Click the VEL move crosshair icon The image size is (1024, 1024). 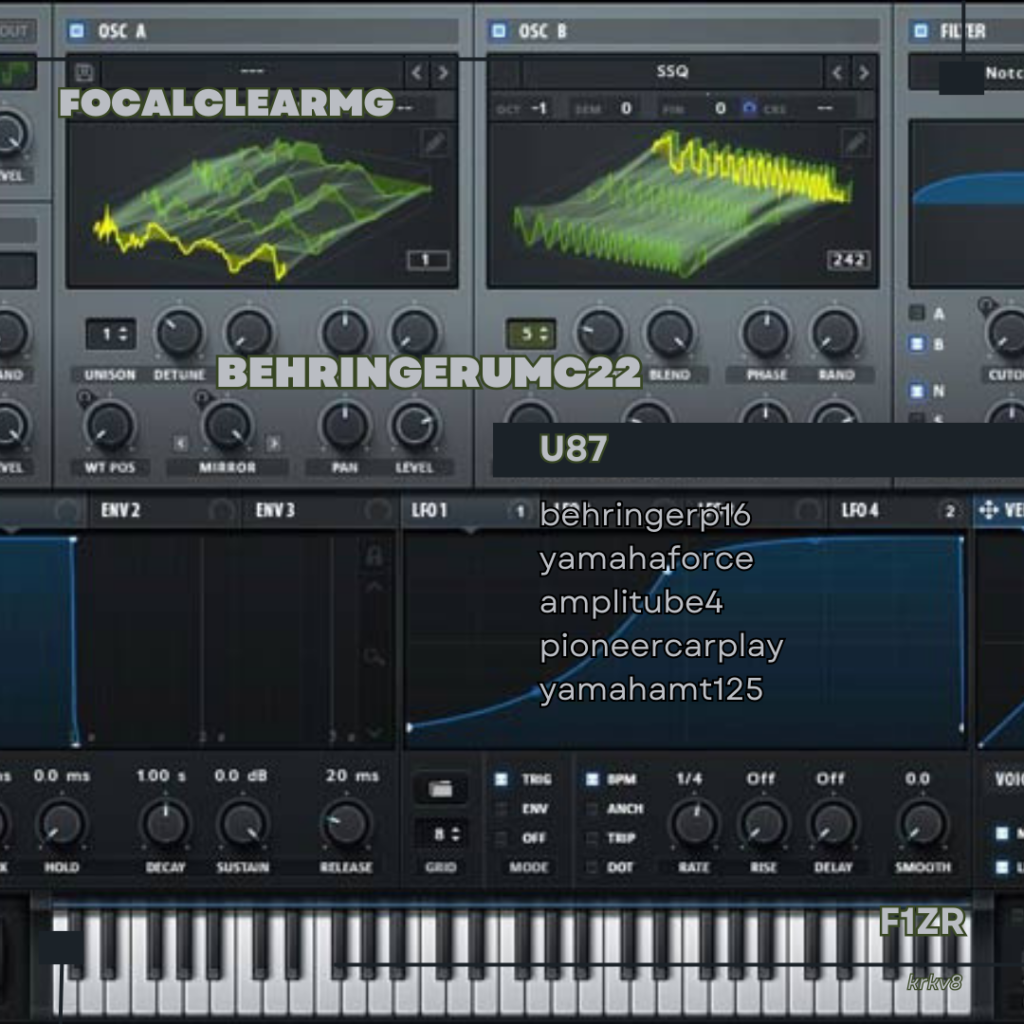tap(988, 510)
